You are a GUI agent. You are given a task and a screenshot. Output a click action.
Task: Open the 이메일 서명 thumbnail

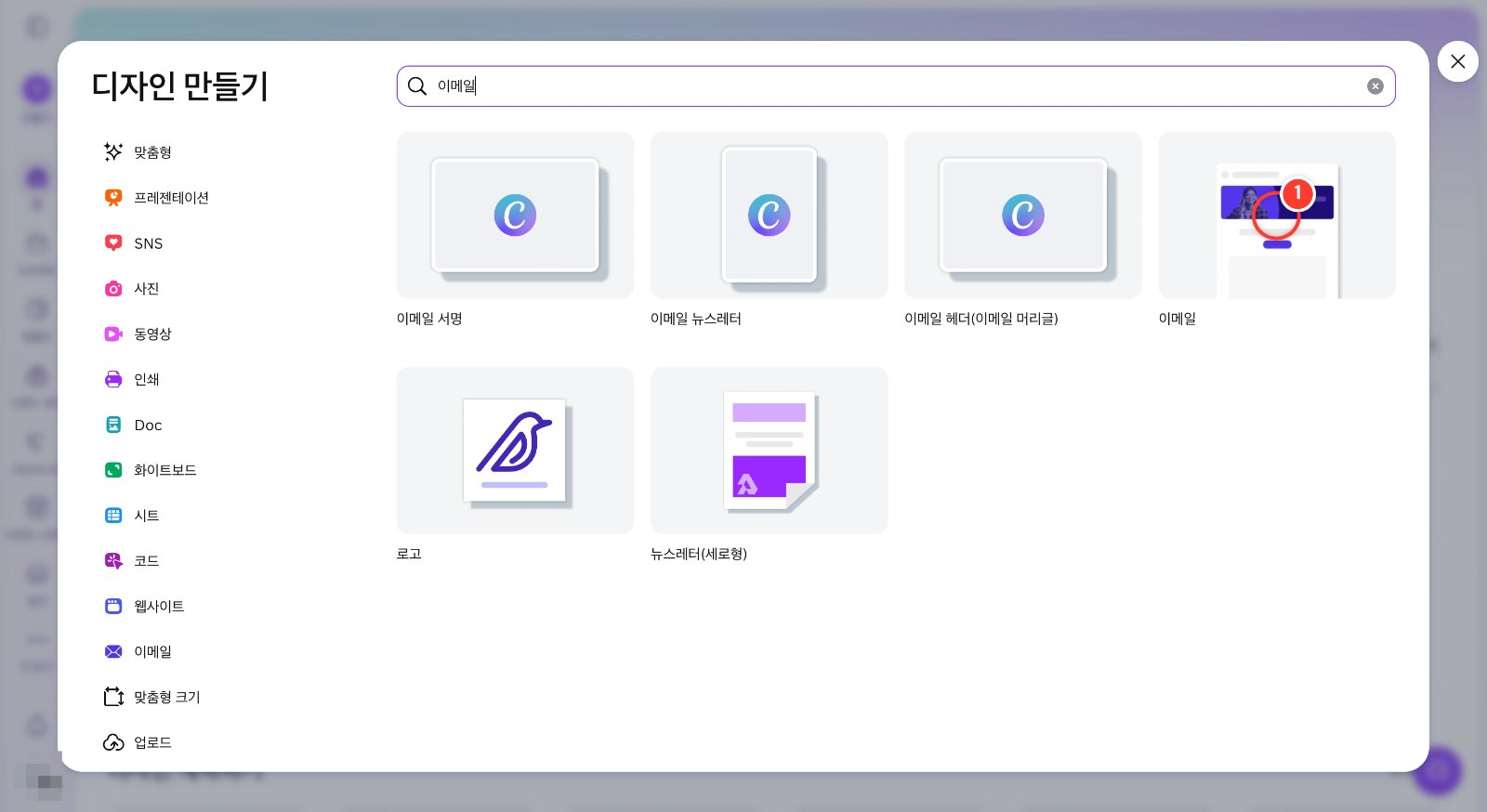(515, 215)
